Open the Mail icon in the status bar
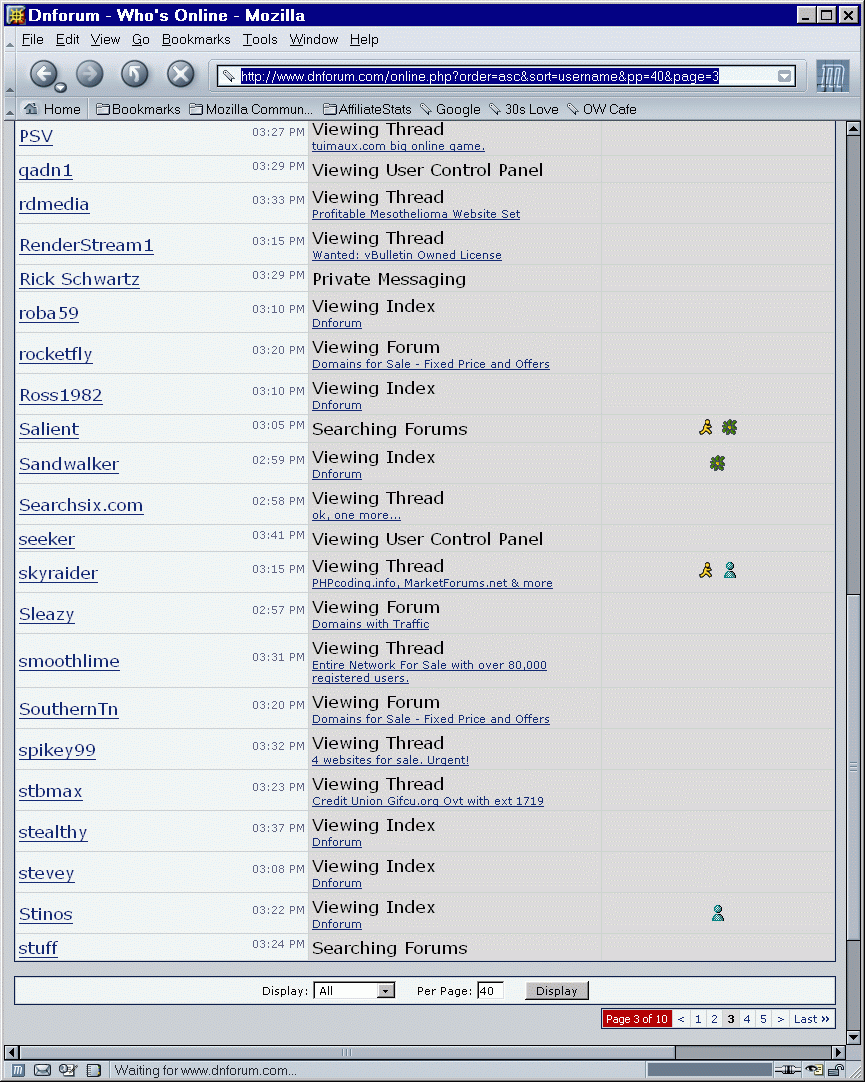This screenshot has width=865, height=1082. [x=43, y=1070]
